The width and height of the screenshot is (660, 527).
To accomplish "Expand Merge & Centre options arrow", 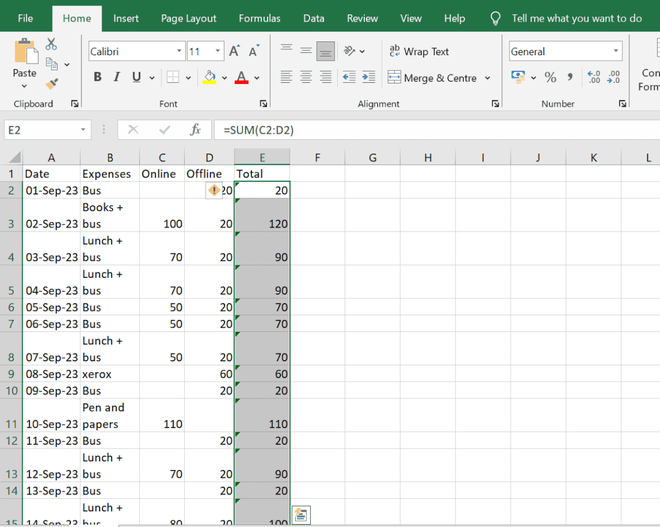I will pos(487,78).
